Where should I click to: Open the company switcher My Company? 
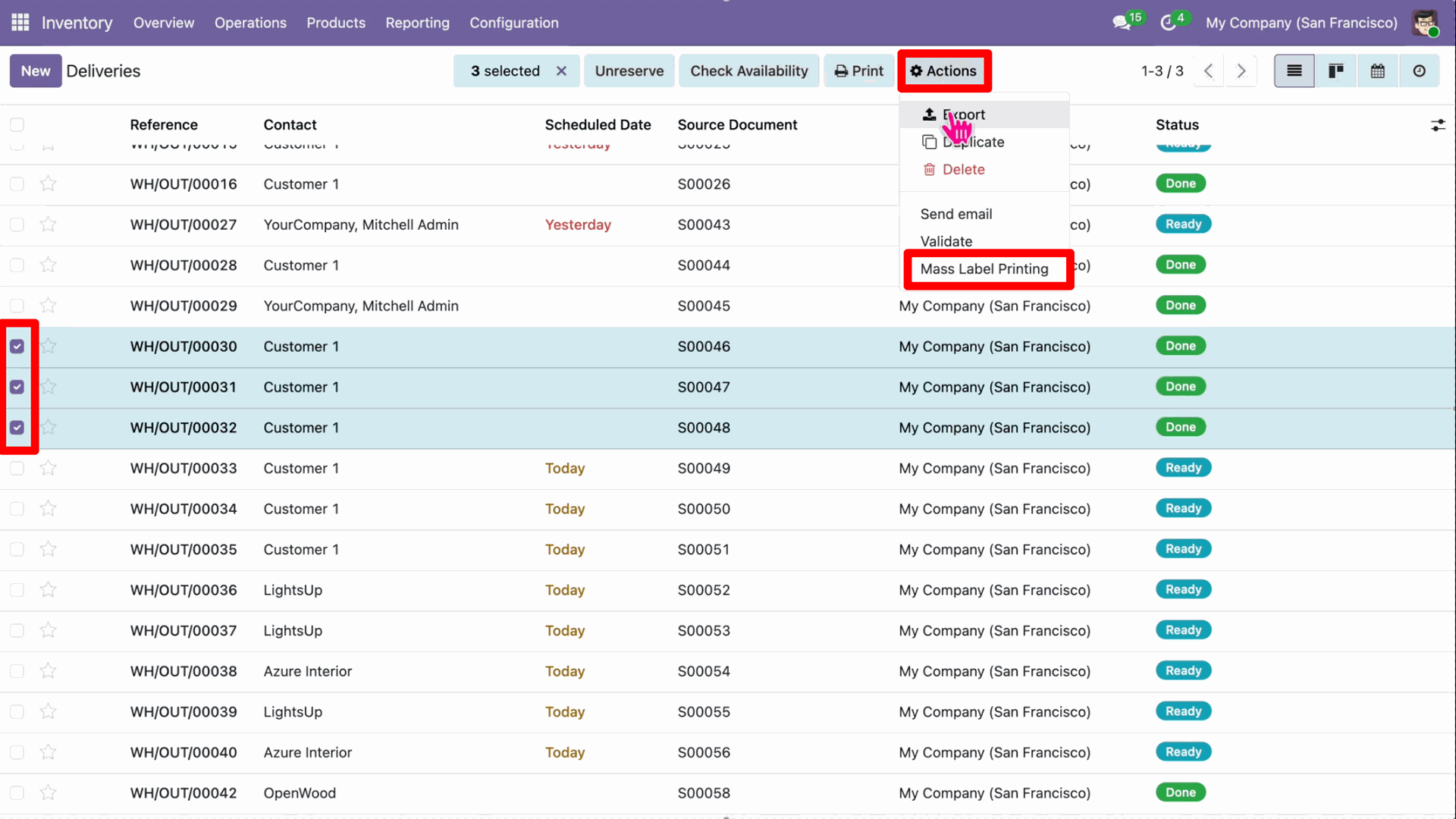pyautogui.click(x=1301, y=23)
